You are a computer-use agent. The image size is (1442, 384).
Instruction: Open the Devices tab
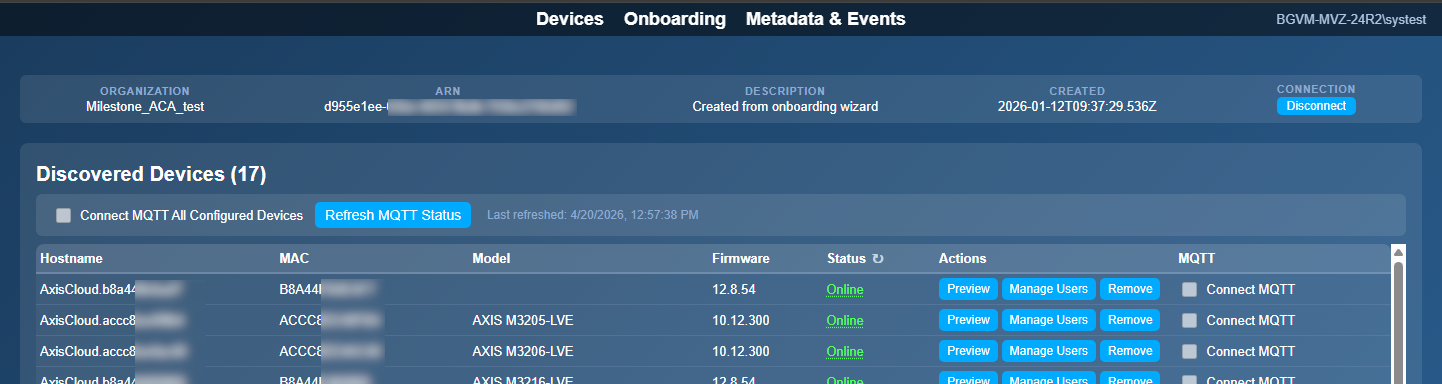click(570, 19)
